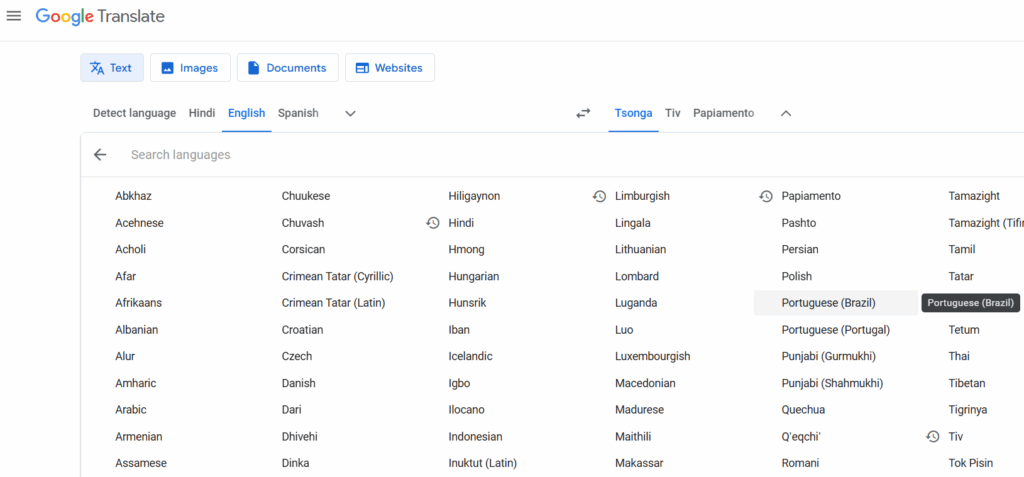The height and width of the screenshot is (477, 1024).
Task: Select Icelandic from the language list
Action: pos(470,357)
